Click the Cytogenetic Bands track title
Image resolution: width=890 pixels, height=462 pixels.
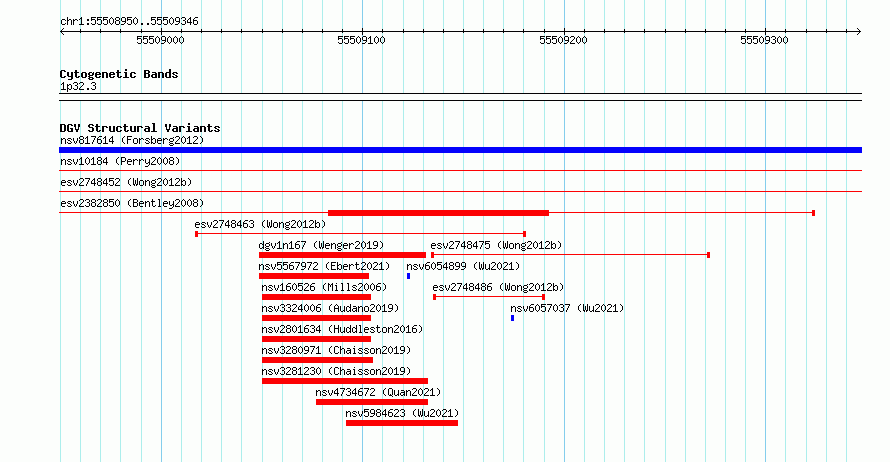pyautogui.click(x=119, y=74)
